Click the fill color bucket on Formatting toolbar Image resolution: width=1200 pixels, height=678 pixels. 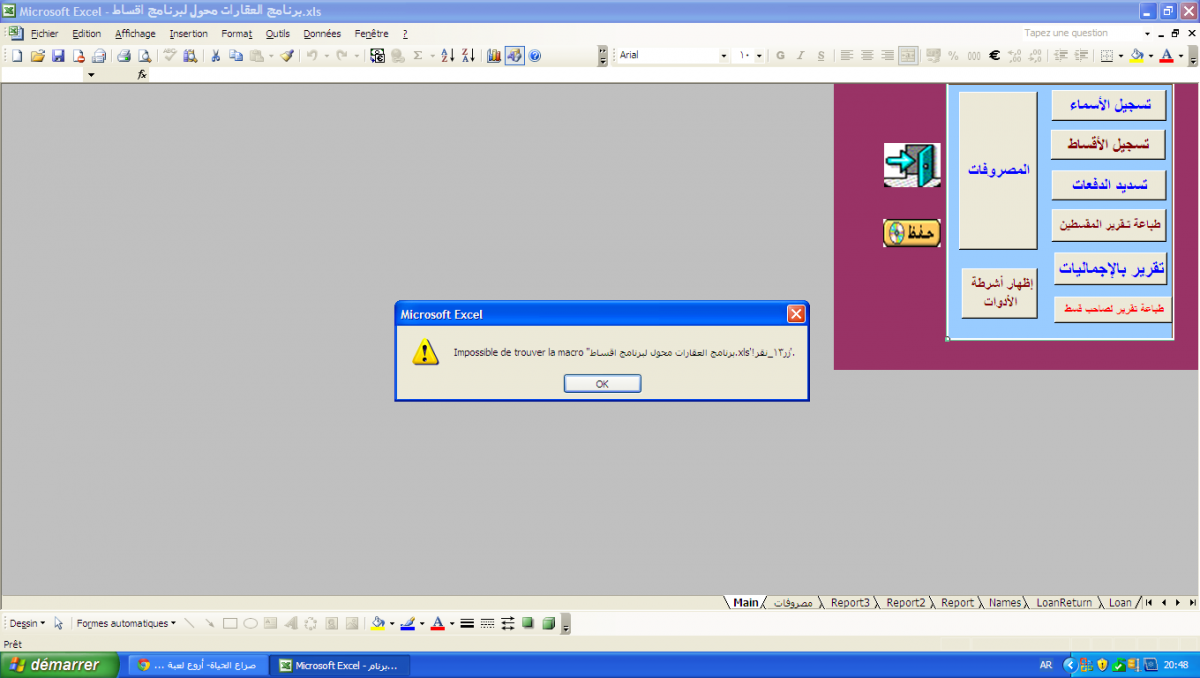point(1137,56)
